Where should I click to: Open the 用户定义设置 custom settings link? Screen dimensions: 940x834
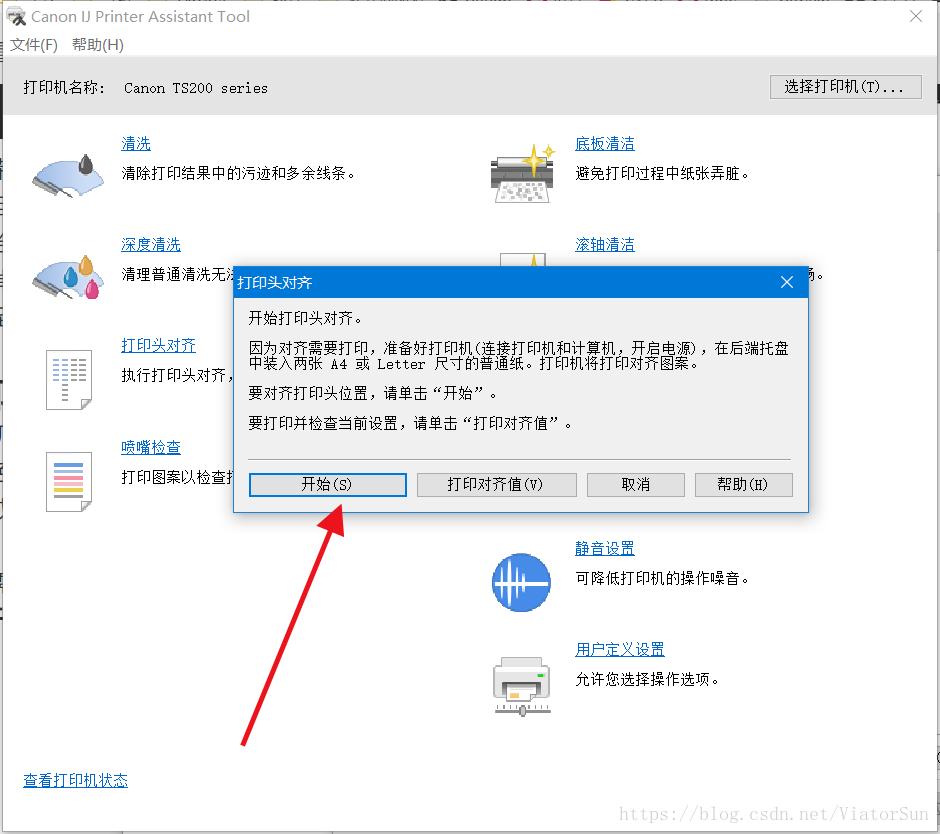pyautogui.click(x=619, y=649)
